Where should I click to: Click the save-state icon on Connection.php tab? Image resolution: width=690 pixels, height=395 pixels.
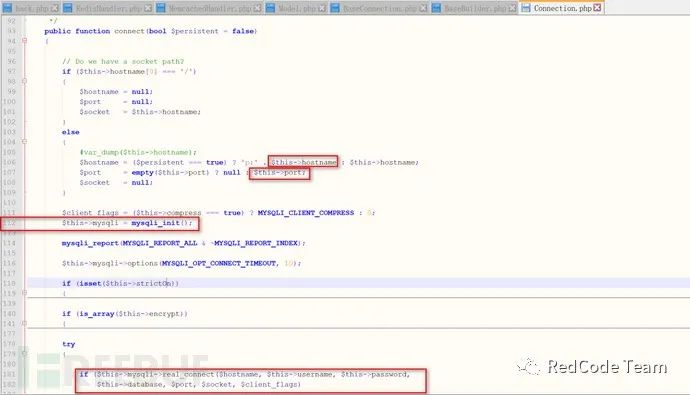point(526,8)
